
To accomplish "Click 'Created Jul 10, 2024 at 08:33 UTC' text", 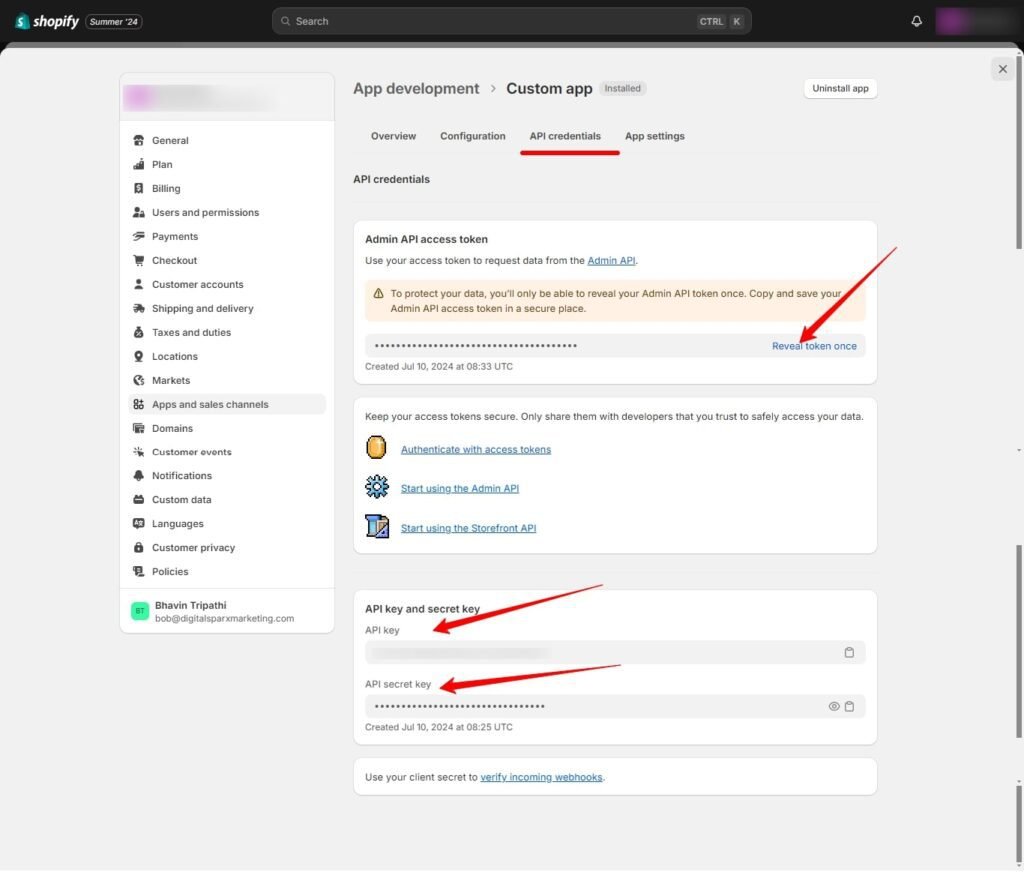I will 439,366.
